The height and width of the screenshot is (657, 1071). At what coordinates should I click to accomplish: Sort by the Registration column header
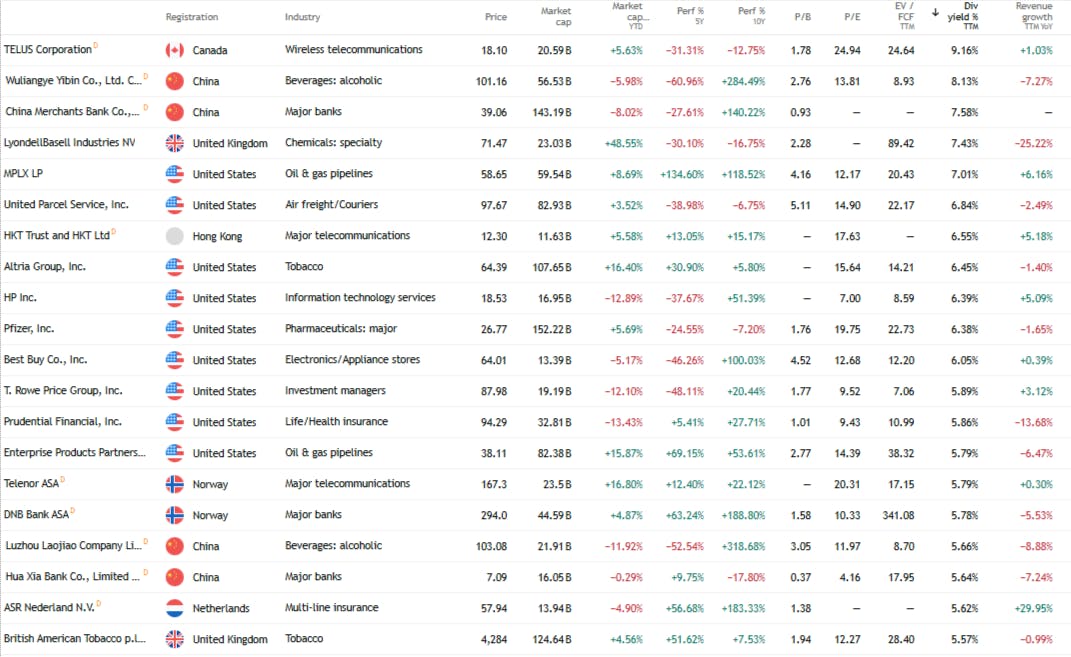[x=192, y=17]
